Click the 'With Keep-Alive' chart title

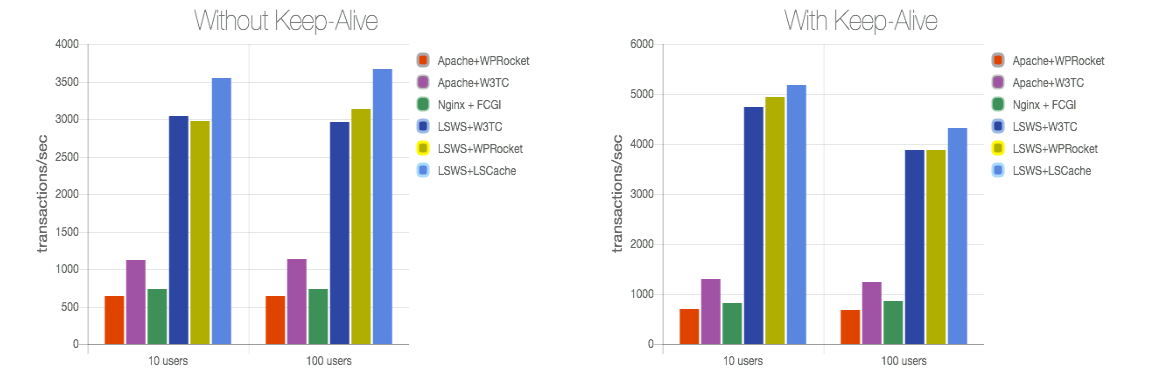pos(861,21)
